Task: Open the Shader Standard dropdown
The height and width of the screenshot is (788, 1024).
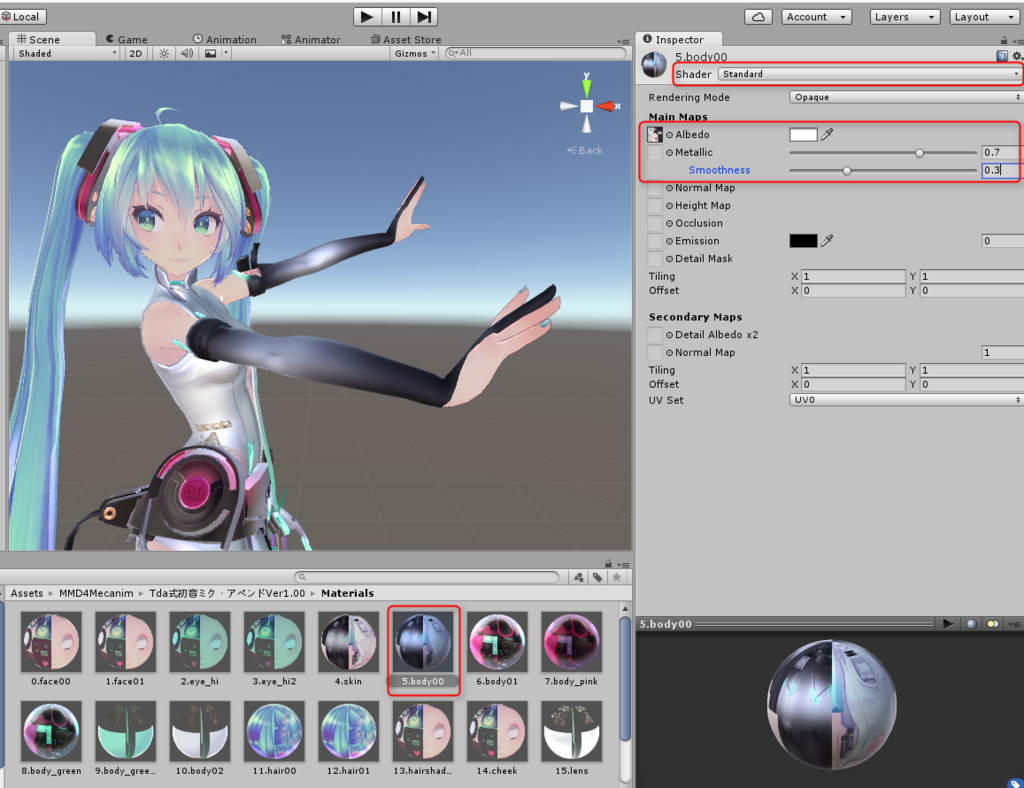Action: pyautogui.click(x=869, y=74)
